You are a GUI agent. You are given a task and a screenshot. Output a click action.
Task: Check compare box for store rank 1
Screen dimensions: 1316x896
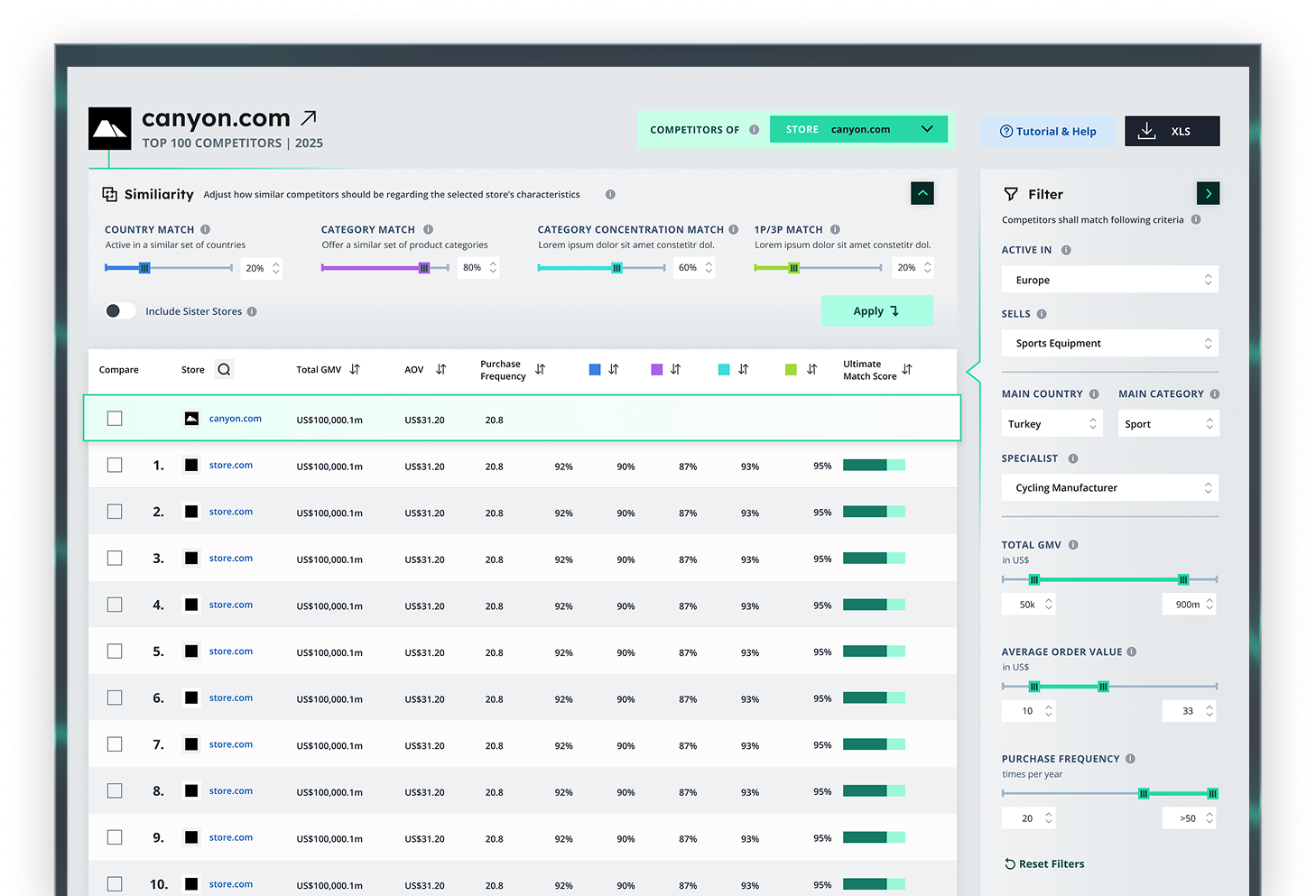115,465
